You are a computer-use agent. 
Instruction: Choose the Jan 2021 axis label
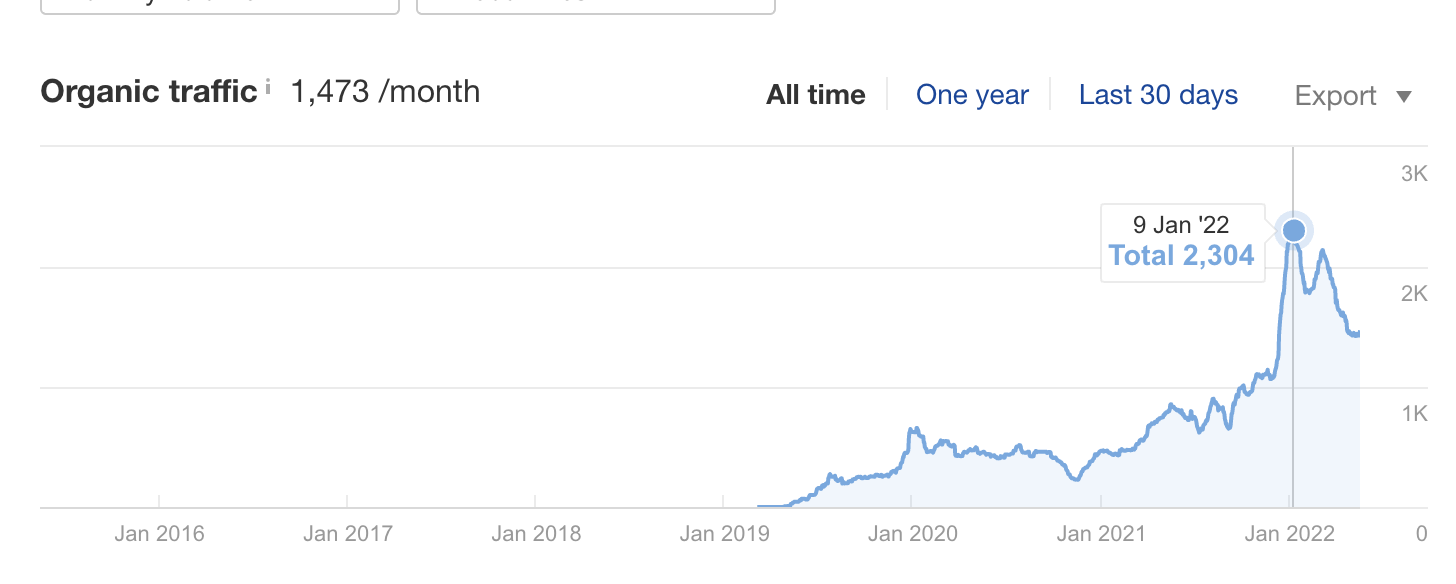point(1100,534)
